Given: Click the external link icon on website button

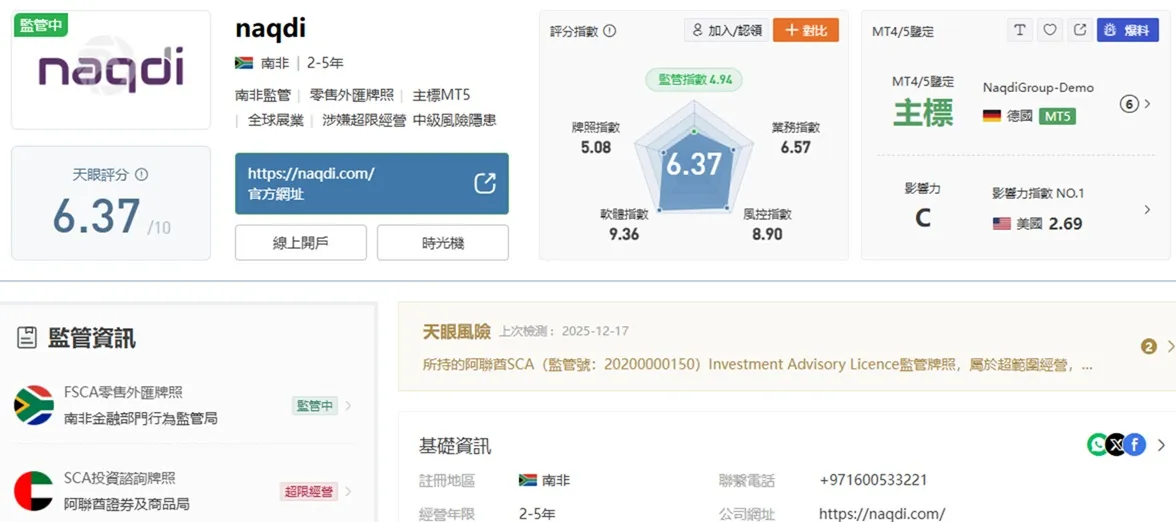Looking at the screenshot, I should [484, 184].
